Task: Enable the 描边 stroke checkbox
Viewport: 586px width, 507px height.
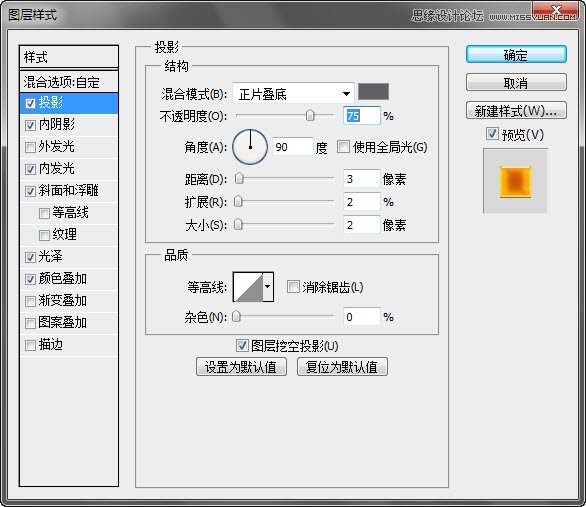Action: pyautogui.click(x=30, y=345)
